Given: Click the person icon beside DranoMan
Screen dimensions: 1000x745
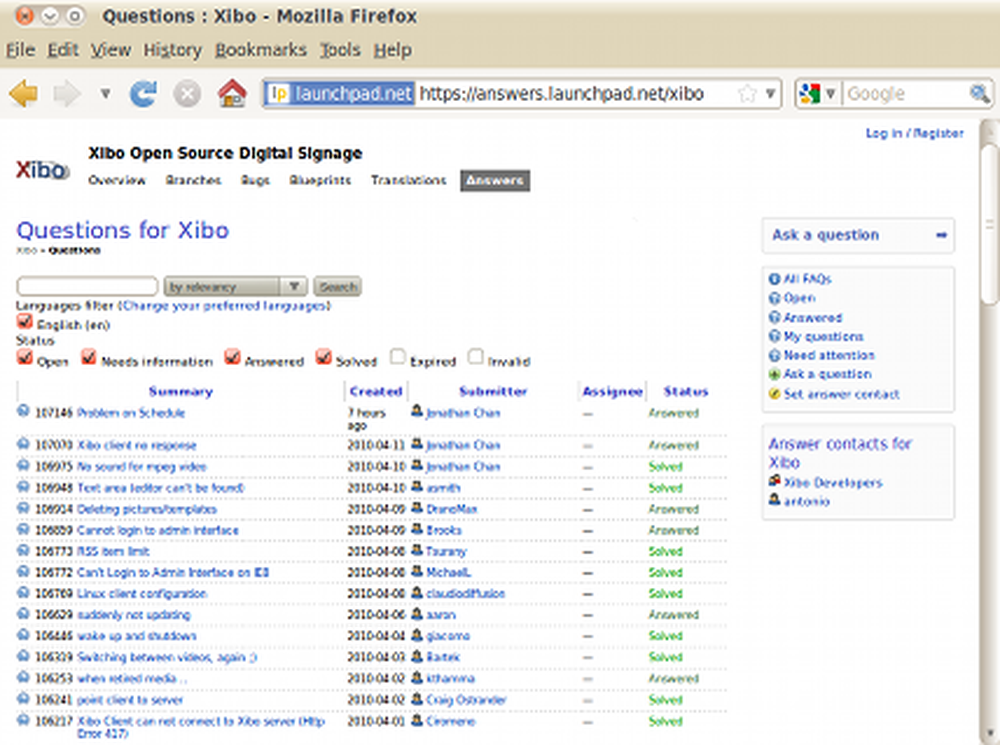Looking at the screenshot, I should coord(417,508).
